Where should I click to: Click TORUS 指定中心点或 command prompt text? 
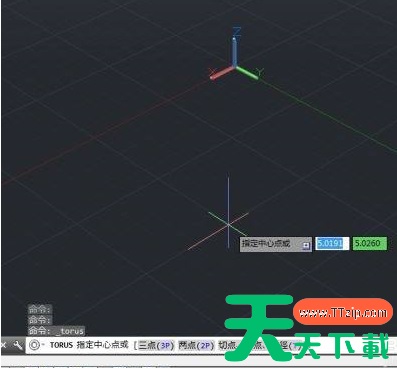(x=89, y=345)
